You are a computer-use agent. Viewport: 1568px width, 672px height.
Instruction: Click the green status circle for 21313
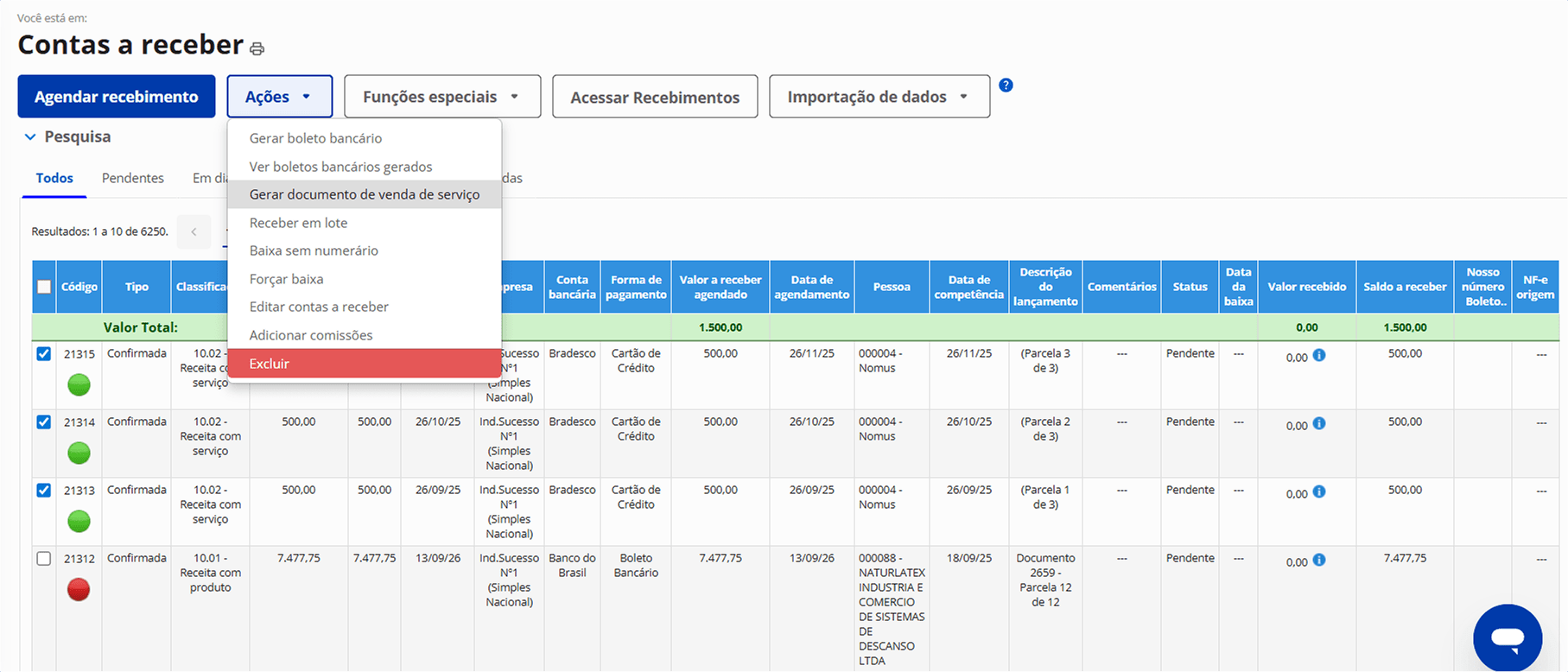[x=79, y=521]
